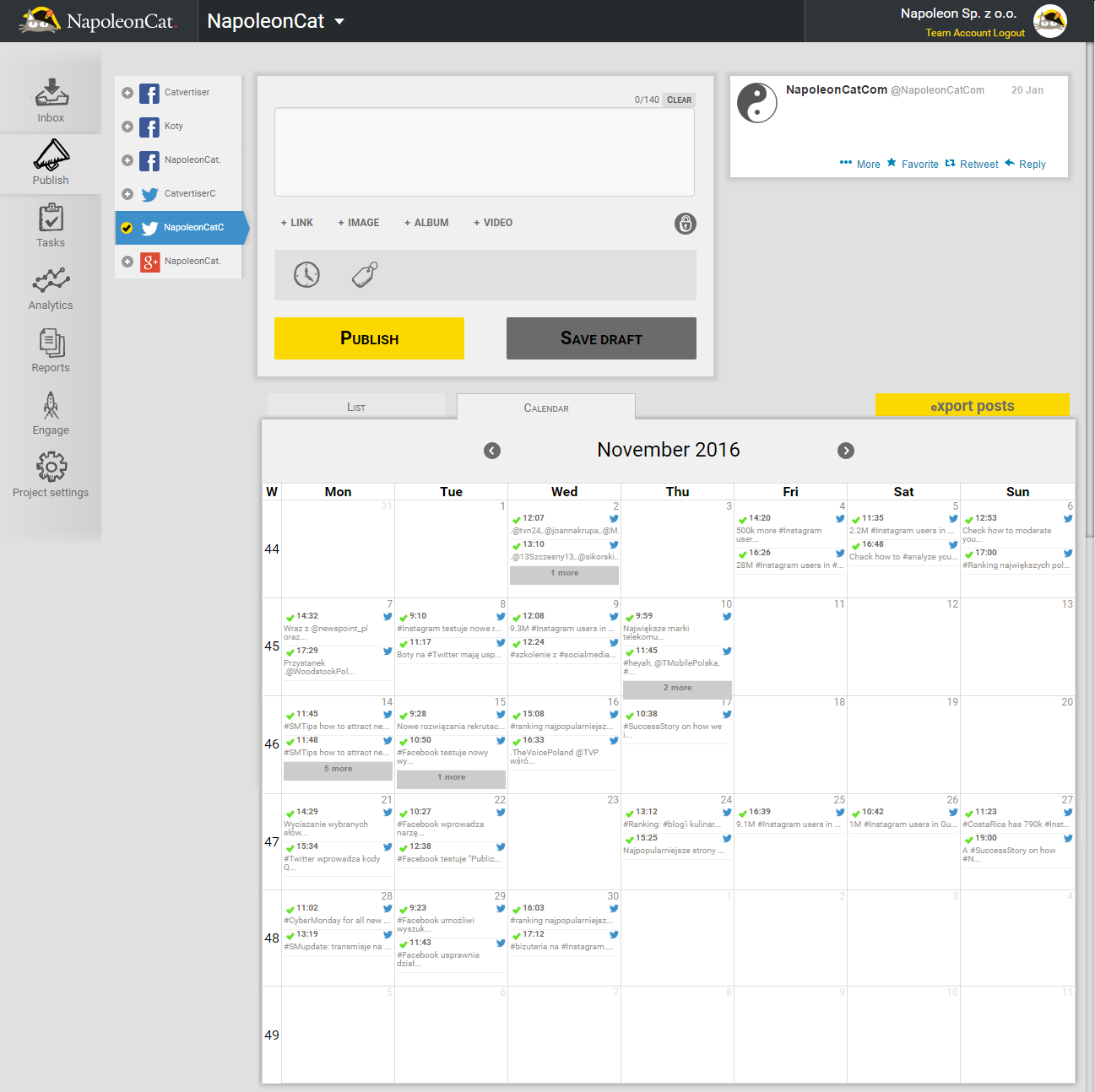Open the 16:03 post on November 30
The image size is (1095, 1092).
[x=564, y=914]
